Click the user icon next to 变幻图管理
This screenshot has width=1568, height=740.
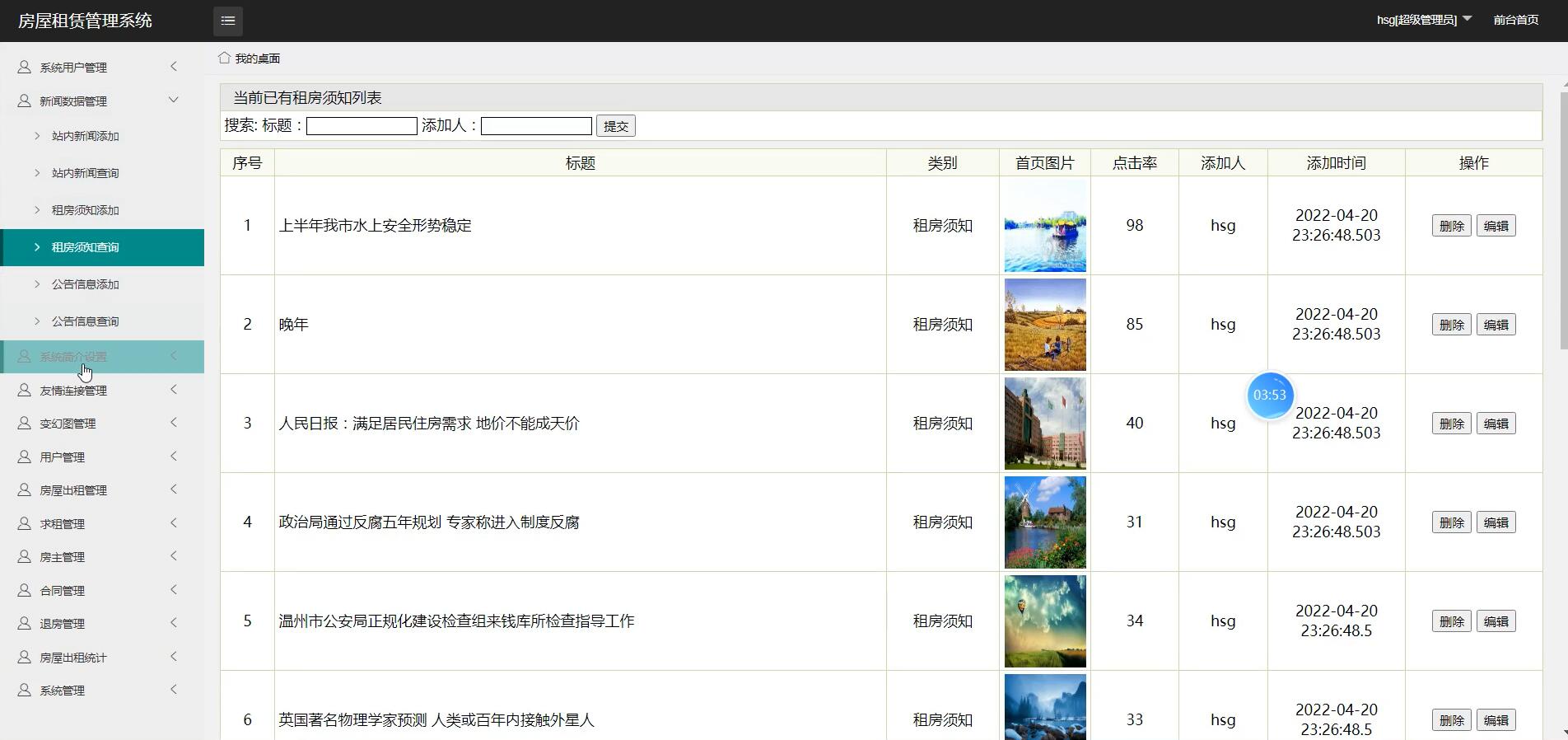(25, 423)
